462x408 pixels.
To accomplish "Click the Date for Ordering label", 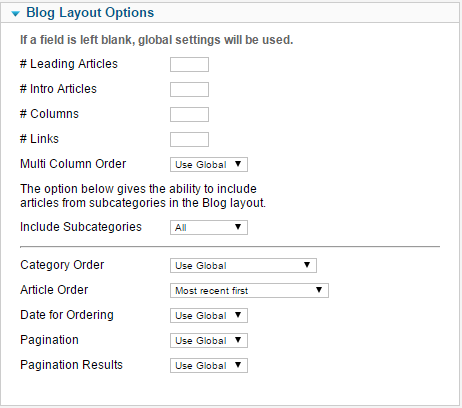I will [x=67, y=315].
